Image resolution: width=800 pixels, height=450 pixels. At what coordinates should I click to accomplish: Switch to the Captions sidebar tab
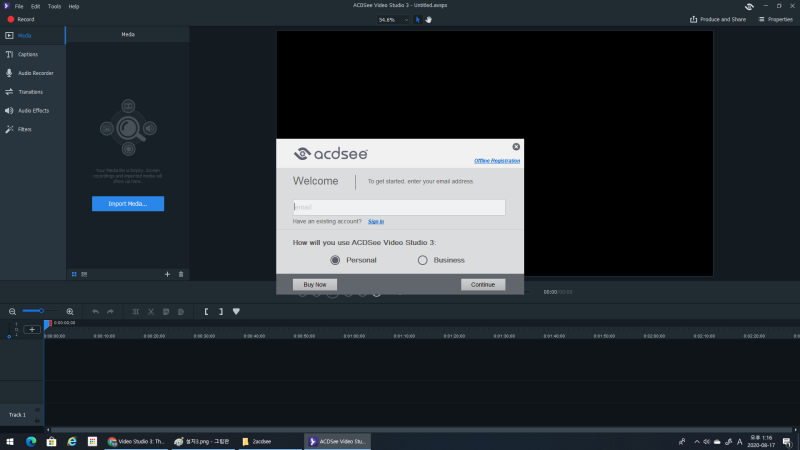(x=33, y=54)
